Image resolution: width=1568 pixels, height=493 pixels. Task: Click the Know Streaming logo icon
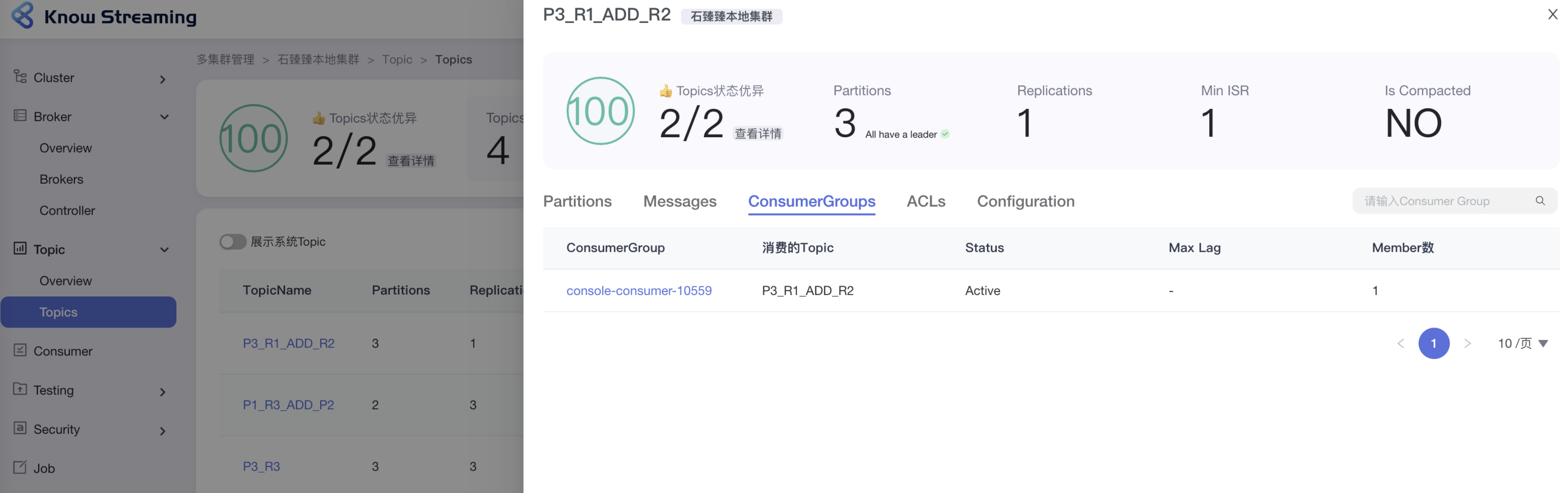(23, 15)
